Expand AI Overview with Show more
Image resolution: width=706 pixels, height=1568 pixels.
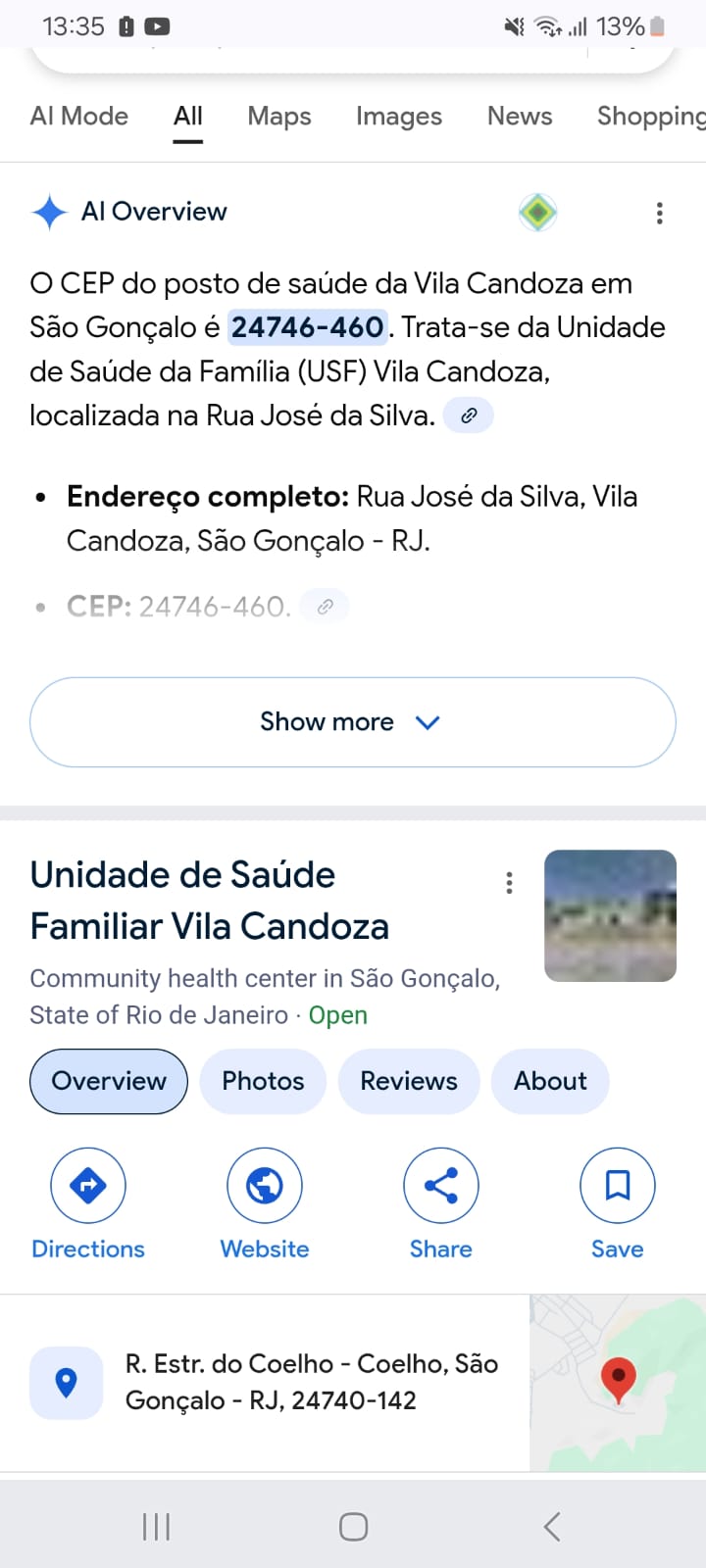pos(353,722)
